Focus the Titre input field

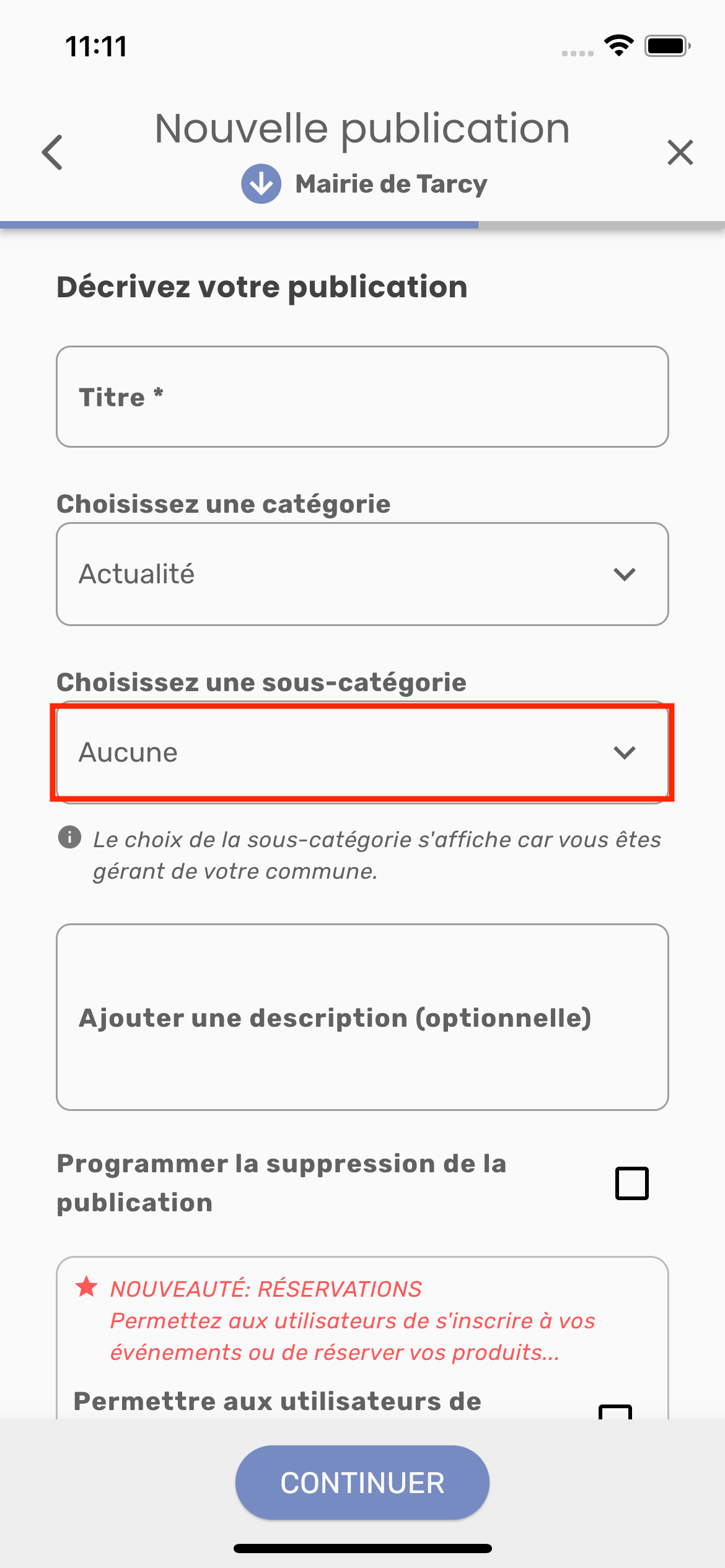tap(362, 397)
